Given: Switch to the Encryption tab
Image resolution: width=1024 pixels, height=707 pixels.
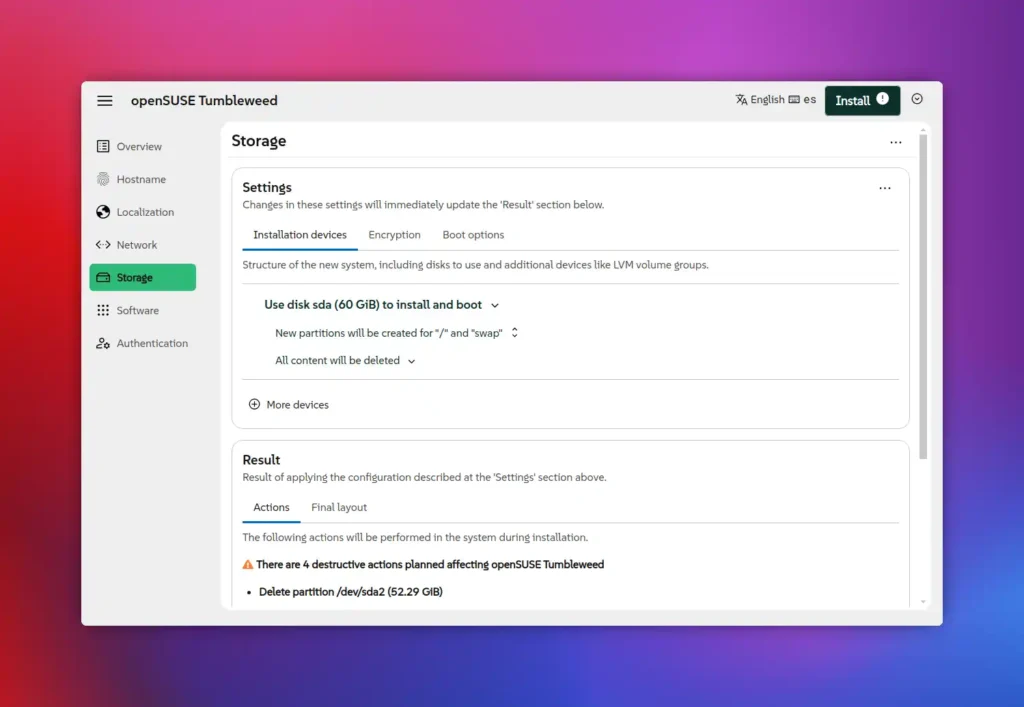Looking at the screenshot, I should 394,234.
